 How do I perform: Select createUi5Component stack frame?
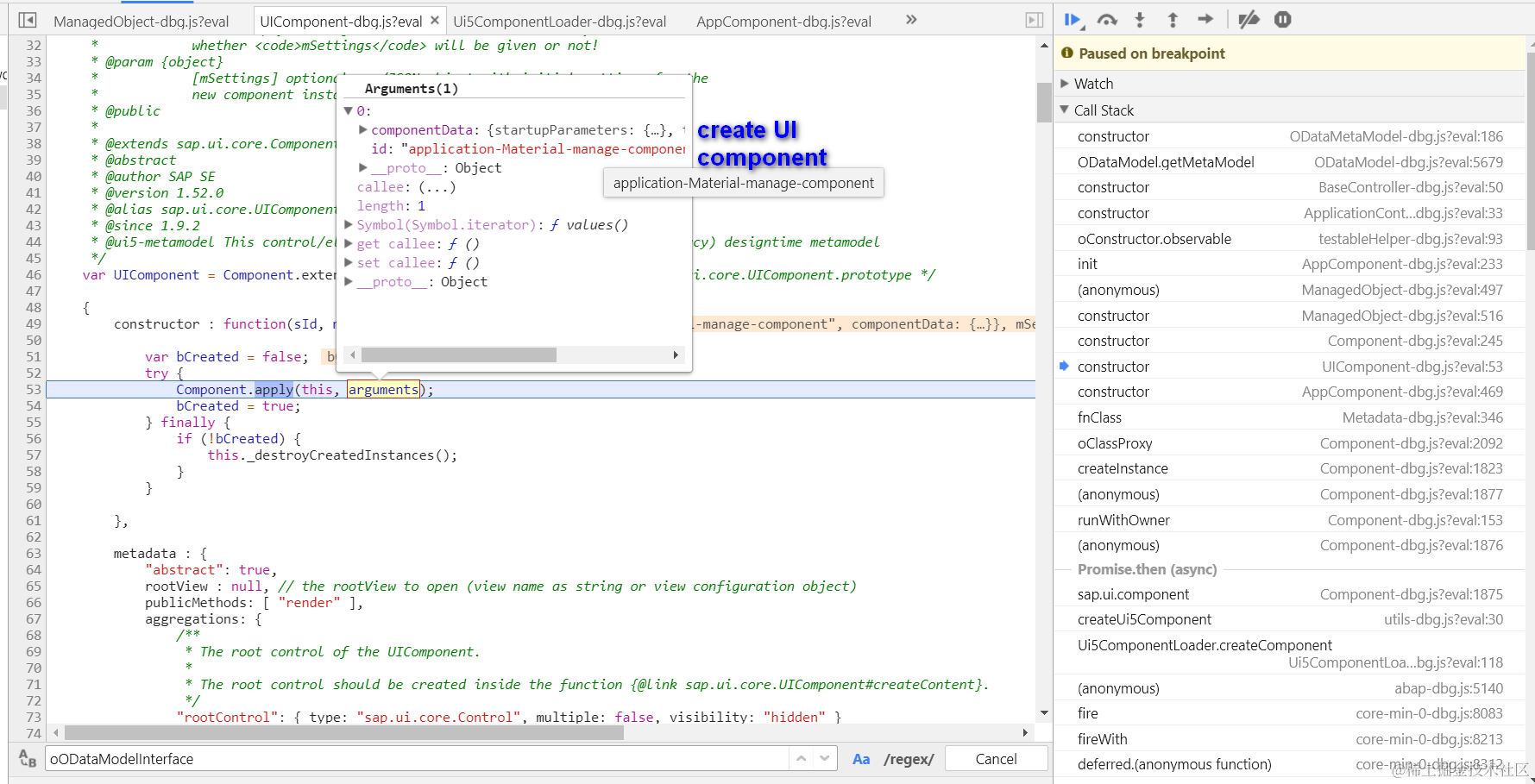tap(1290, 619)
